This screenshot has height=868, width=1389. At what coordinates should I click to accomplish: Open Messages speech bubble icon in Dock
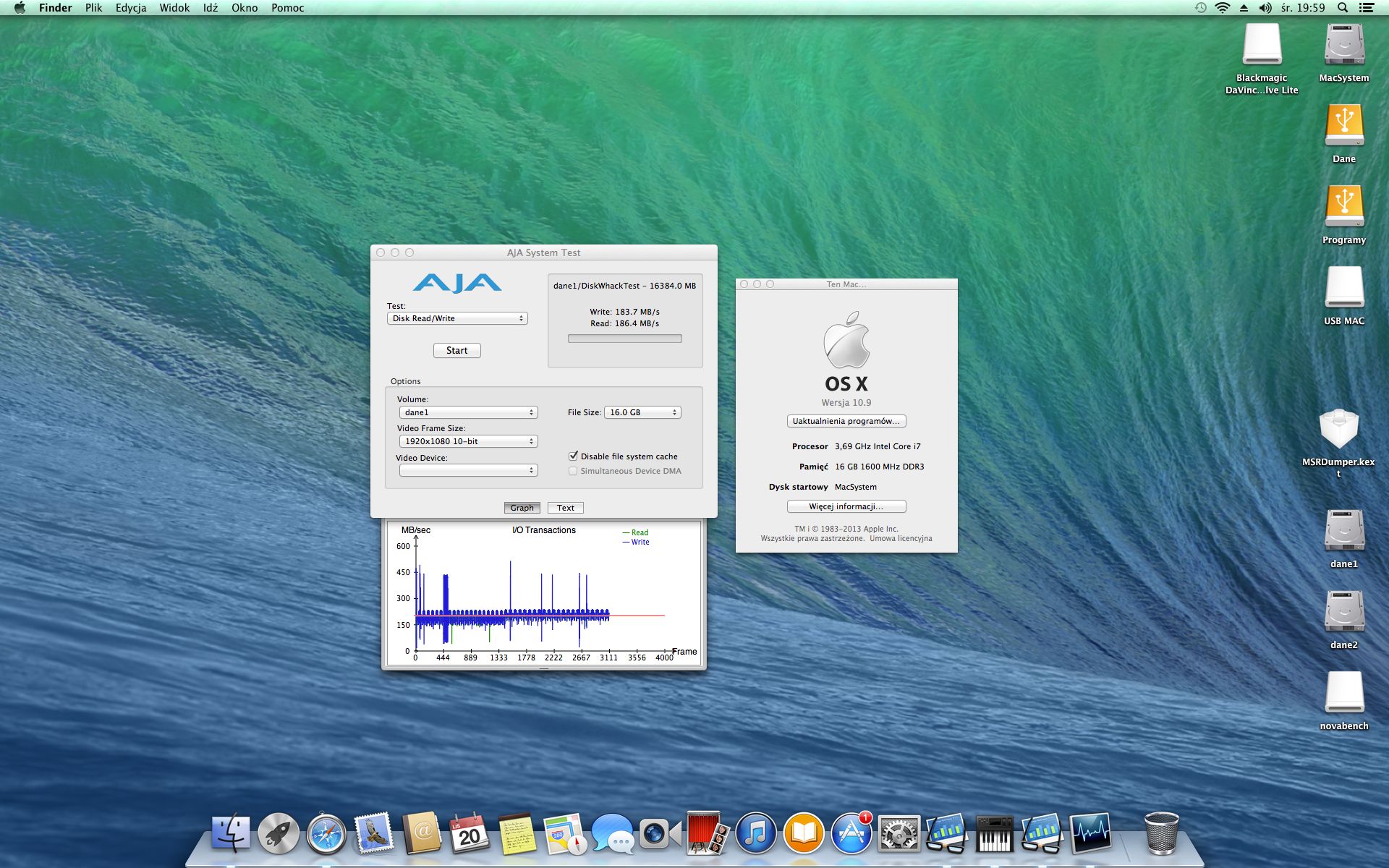613,833
